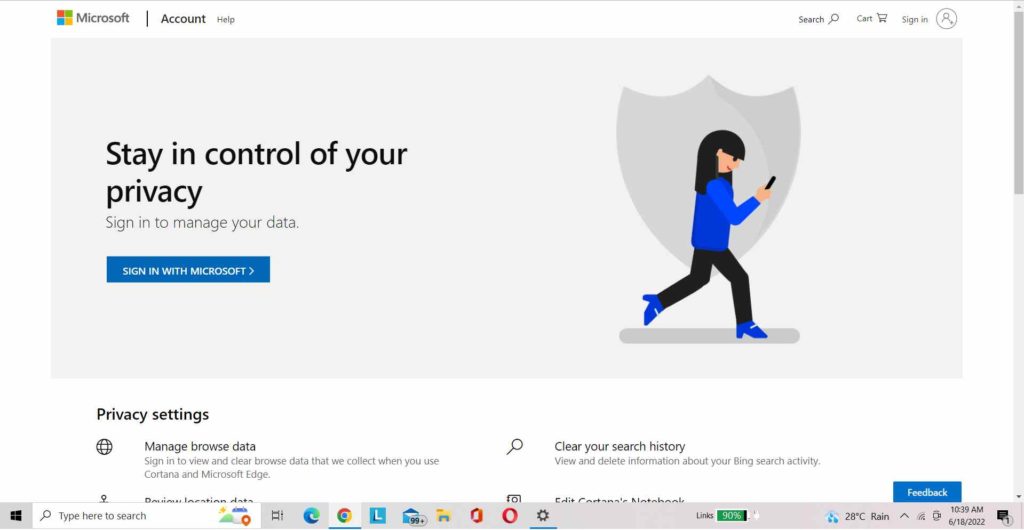
Task: Click the Links toolbar label
Action: tap(704, 516)
